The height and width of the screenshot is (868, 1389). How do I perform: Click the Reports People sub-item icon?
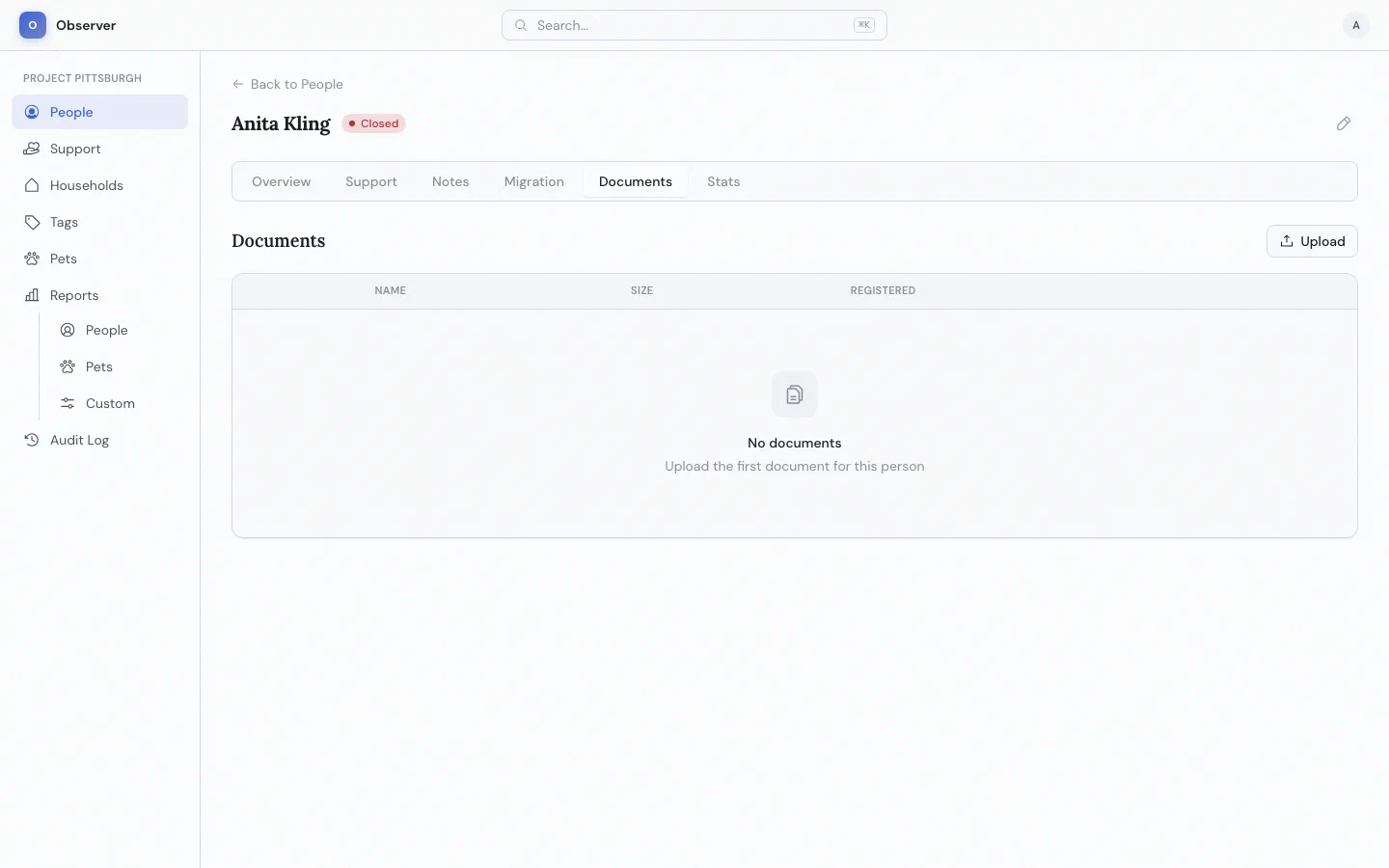coord(68,330)
